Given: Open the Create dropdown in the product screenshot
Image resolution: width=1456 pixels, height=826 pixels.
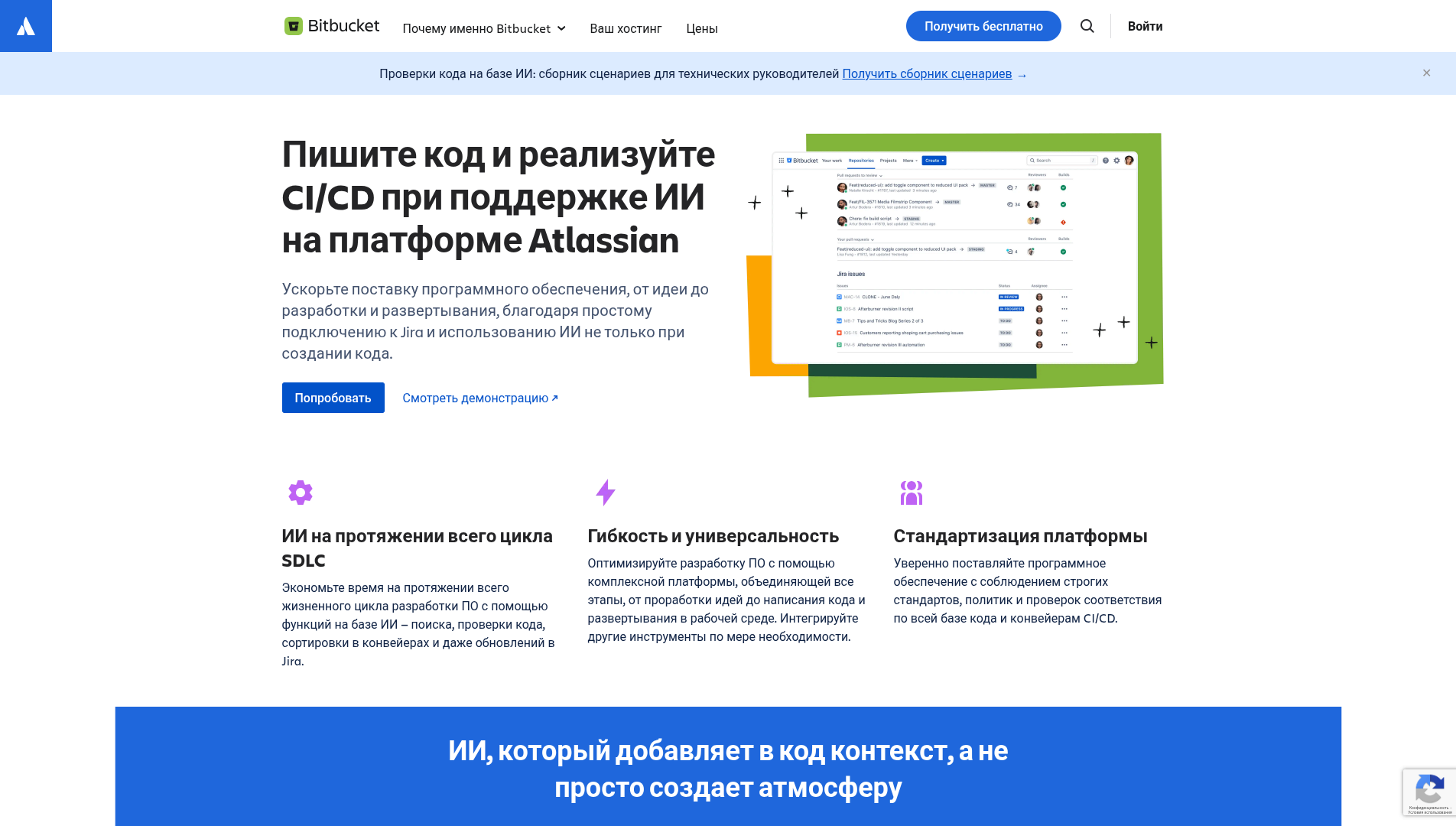Looking at the screenshot, I should pyautogui.click(x=934, y=161).
